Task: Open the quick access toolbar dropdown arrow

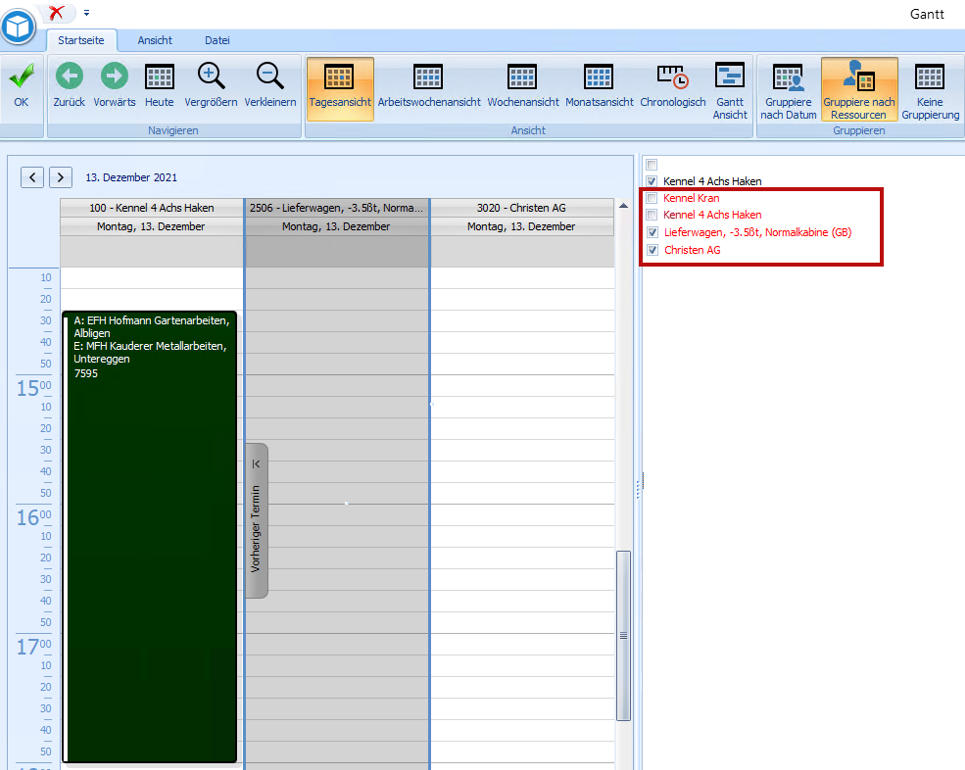Action: coord(86,13)
